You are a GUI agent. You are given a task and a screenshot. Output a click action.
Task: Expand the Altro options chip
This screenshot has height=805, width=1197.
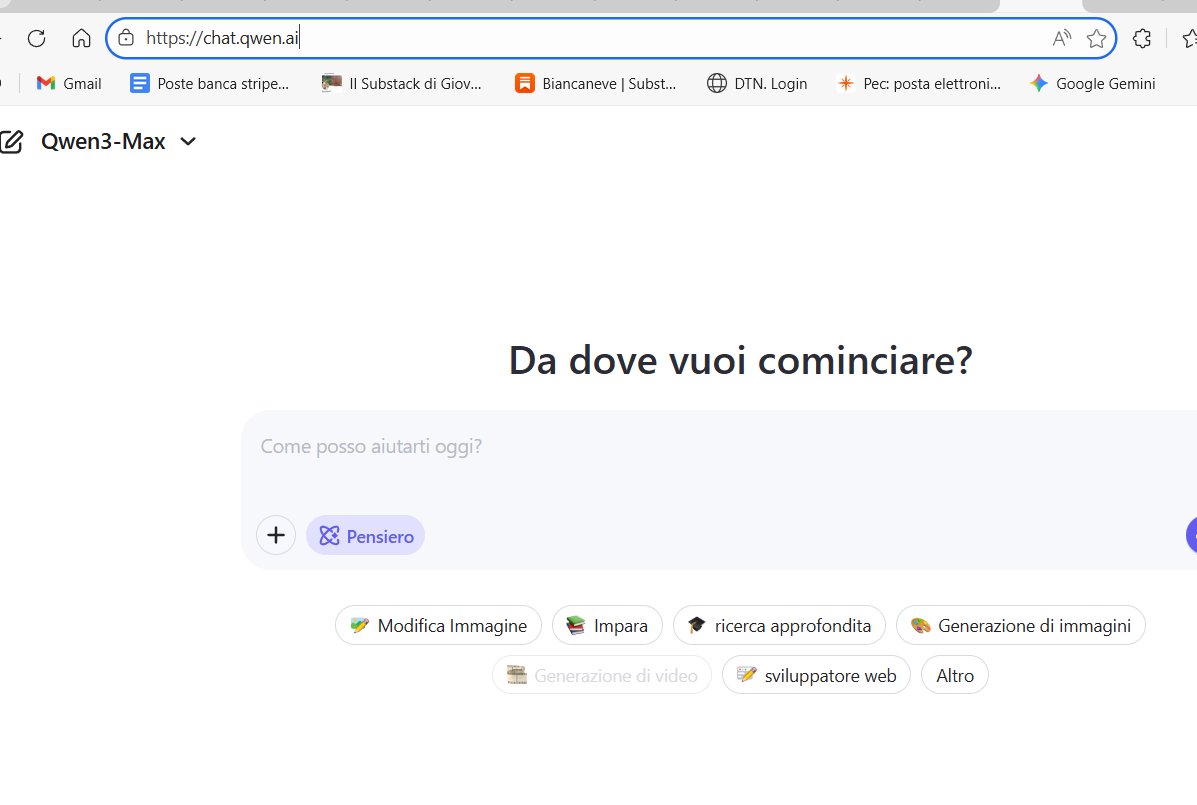pos(954,675)
